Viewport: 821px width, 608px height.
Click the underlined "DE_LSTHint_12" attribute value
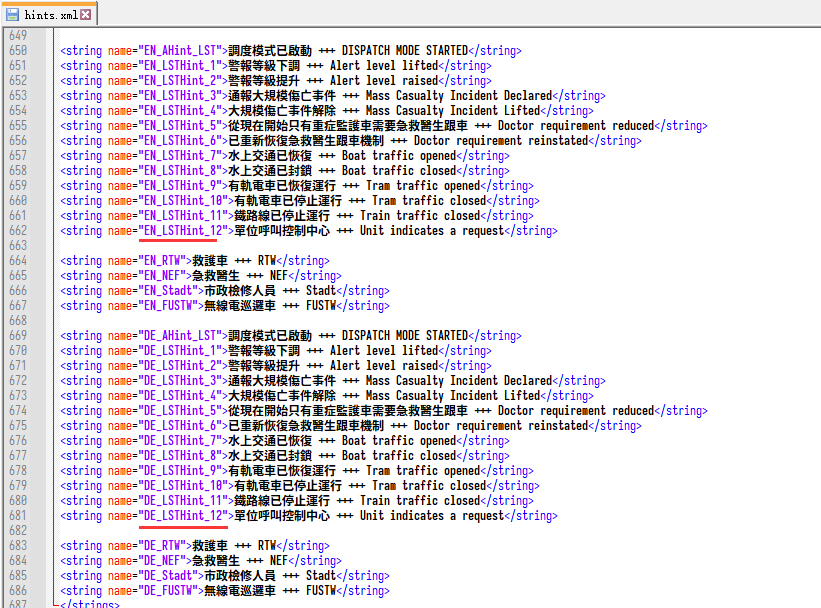point(183,516)
